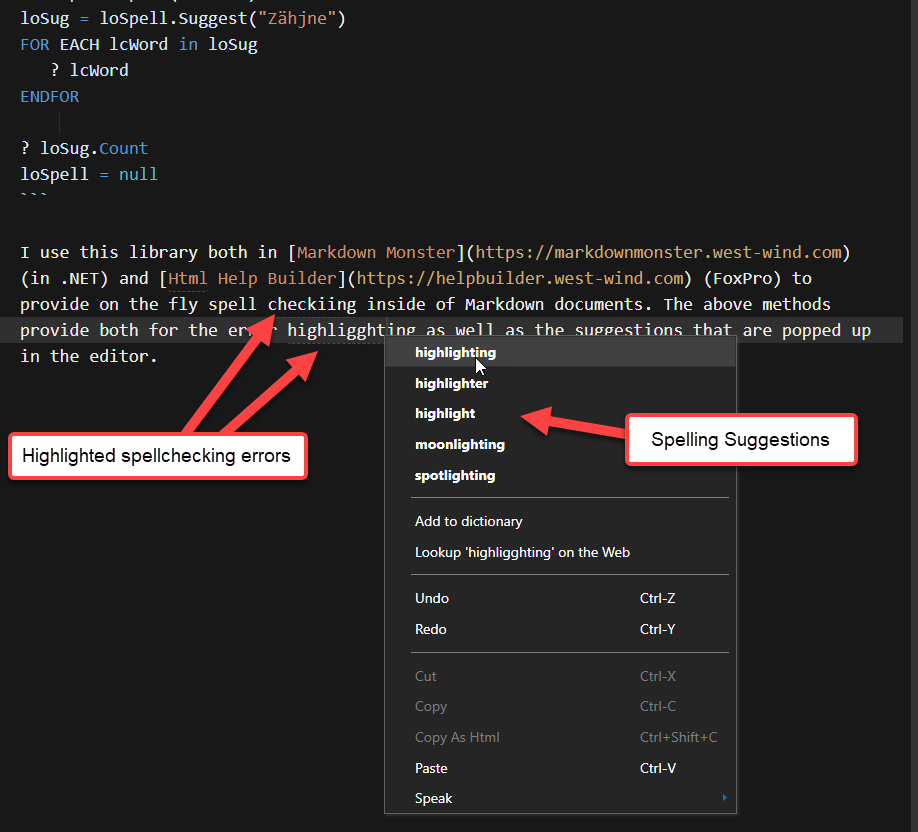
Task: Select the "highlight" suggestion entry
Action: pyautogui.click(x=445, y=413)
